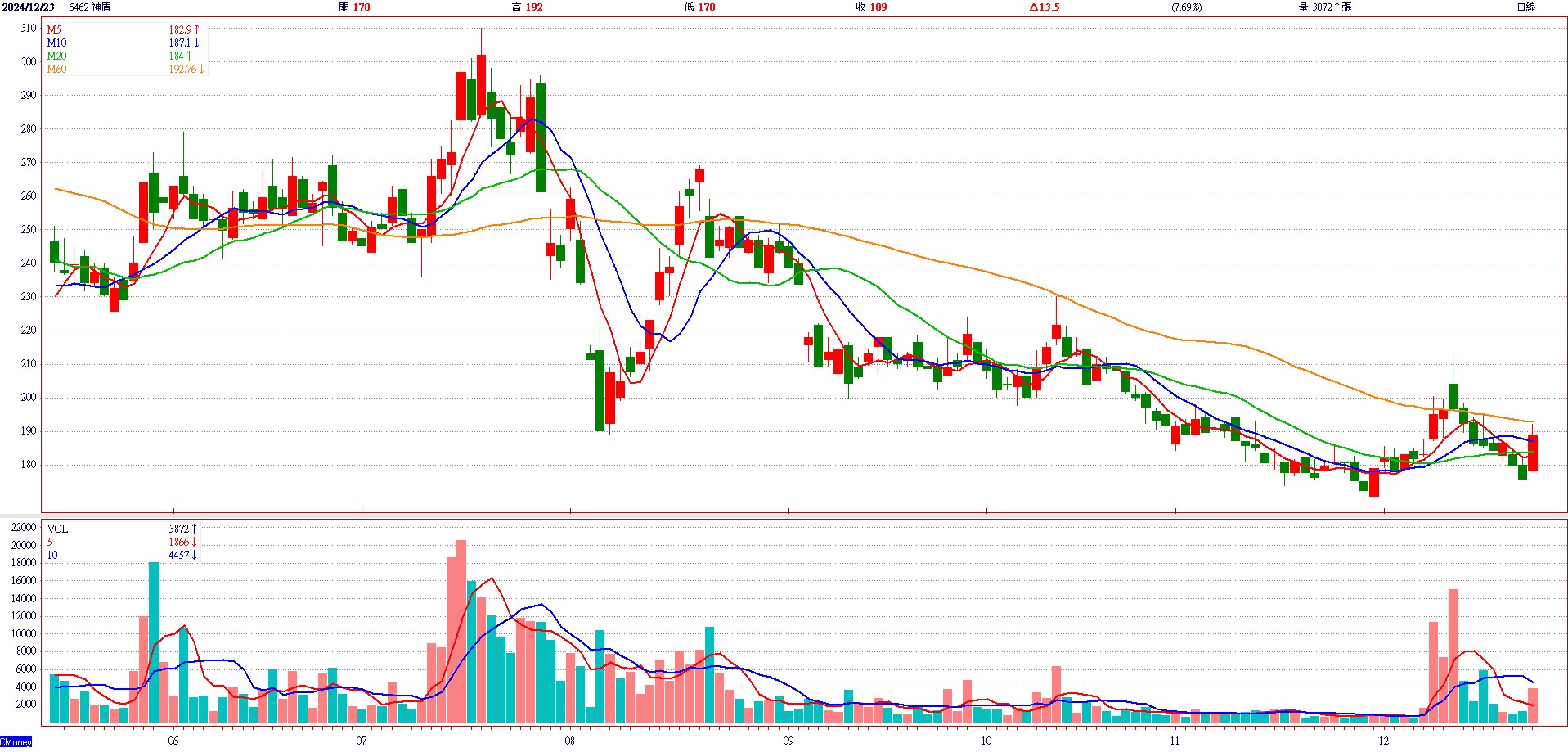
Task: Click the 300 price axis label
Action: (29, 61)
